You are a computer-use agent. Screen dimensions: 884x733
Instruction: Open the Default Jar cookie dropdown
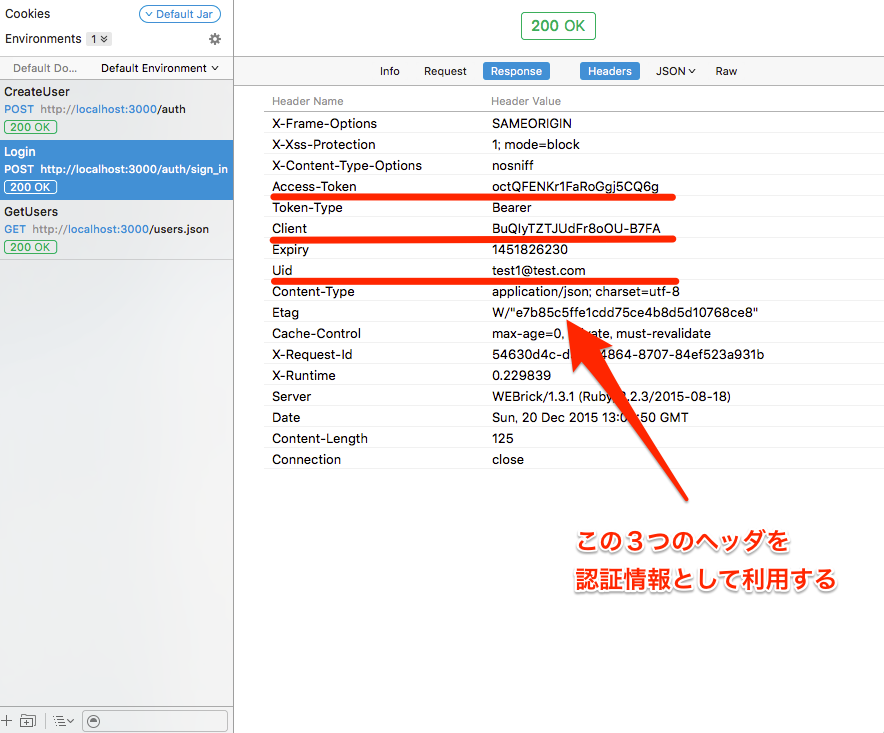point(180,14)
